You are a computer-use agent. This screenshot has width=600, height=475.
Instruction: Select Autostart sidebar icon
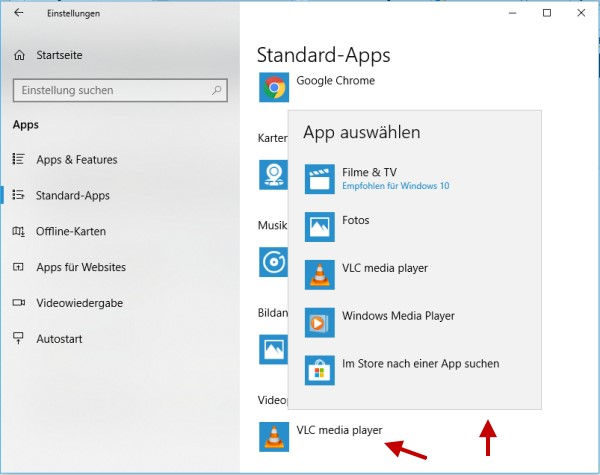(18, 338)
